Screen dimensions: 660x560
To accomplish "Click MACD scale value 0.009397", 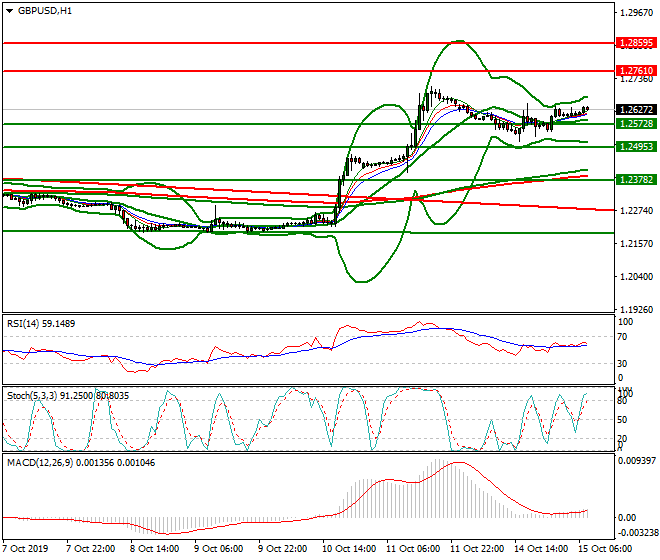I will [637, 461].
